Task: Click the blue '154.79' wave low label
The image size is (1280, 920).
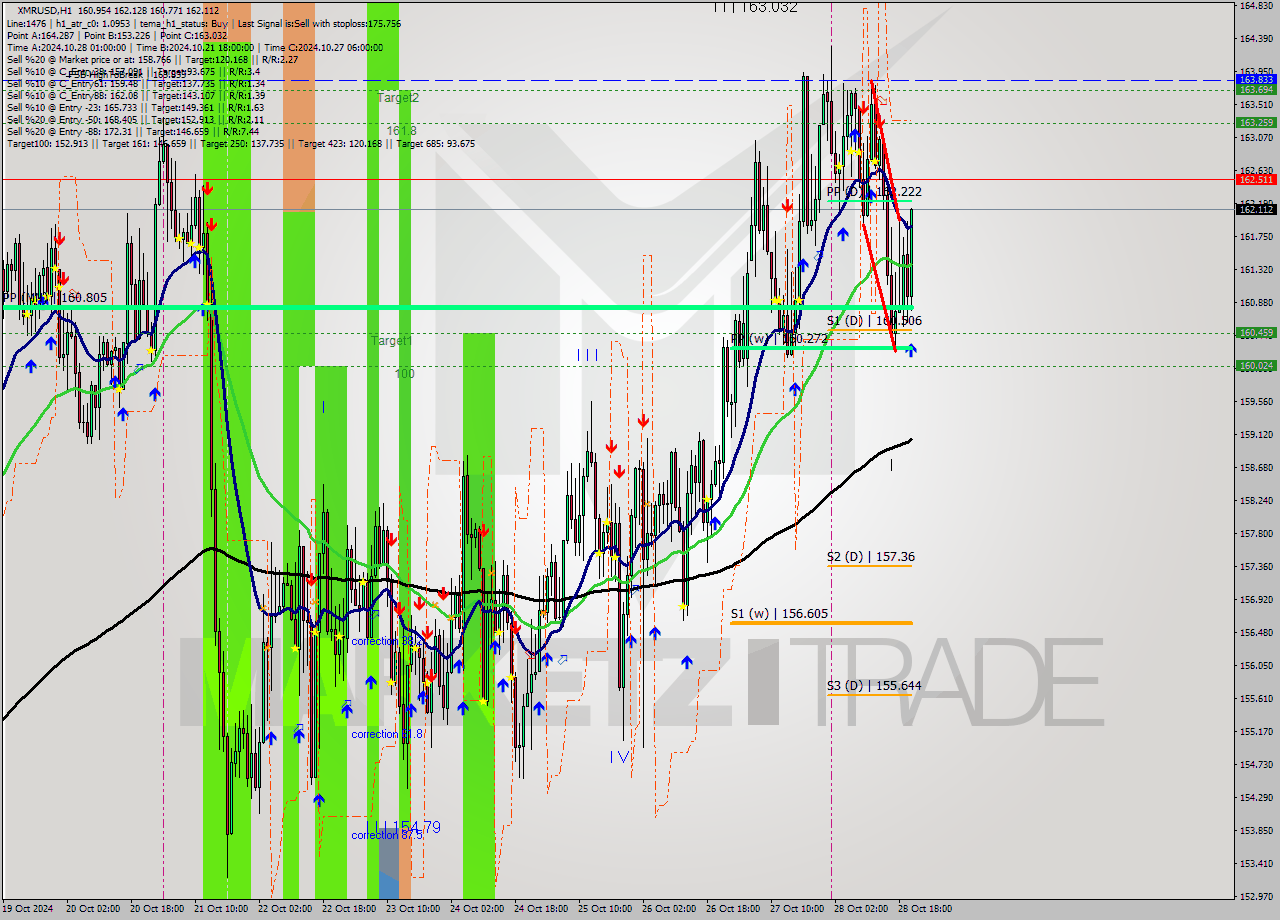Action: point(416,827)
